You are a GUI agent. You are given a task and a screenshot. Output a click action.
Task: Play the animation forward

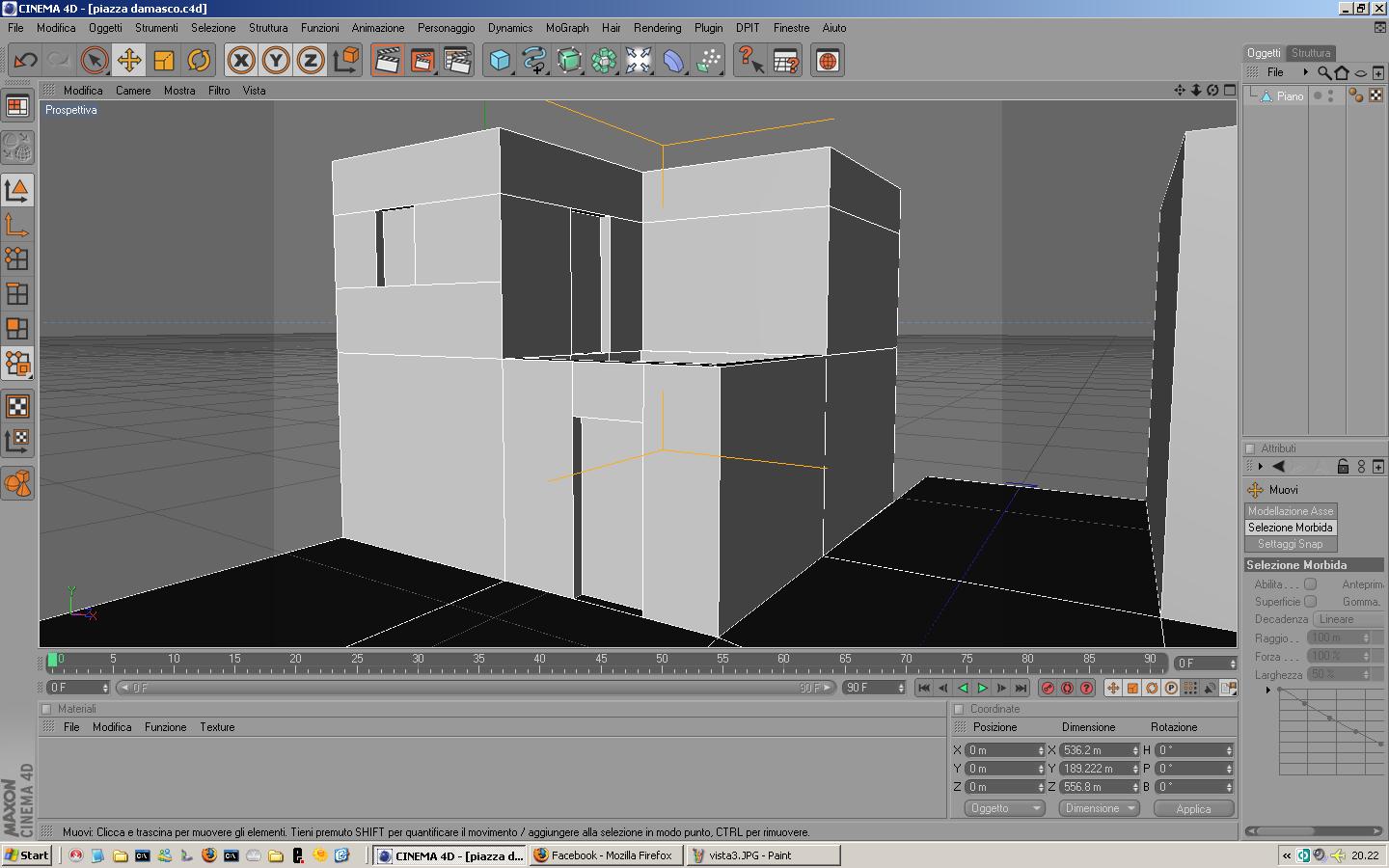[982, 688]
